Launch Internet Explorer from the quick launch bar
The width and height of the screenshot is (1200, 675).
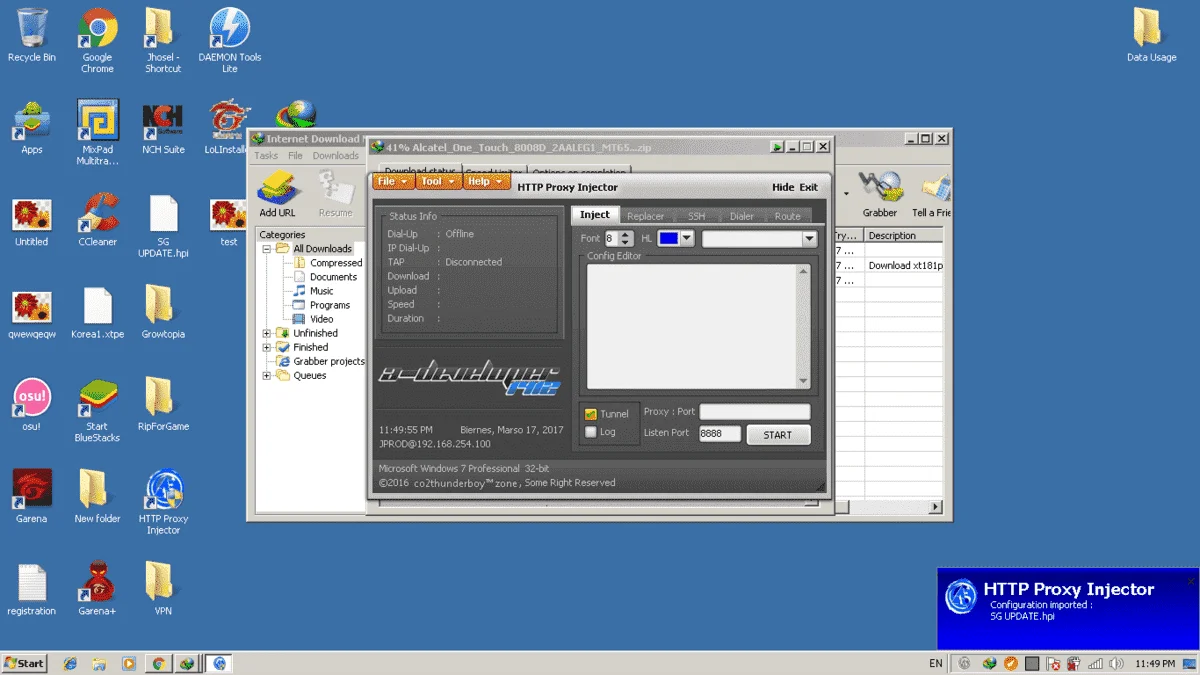pyautogui.click(x=70, y=663)
